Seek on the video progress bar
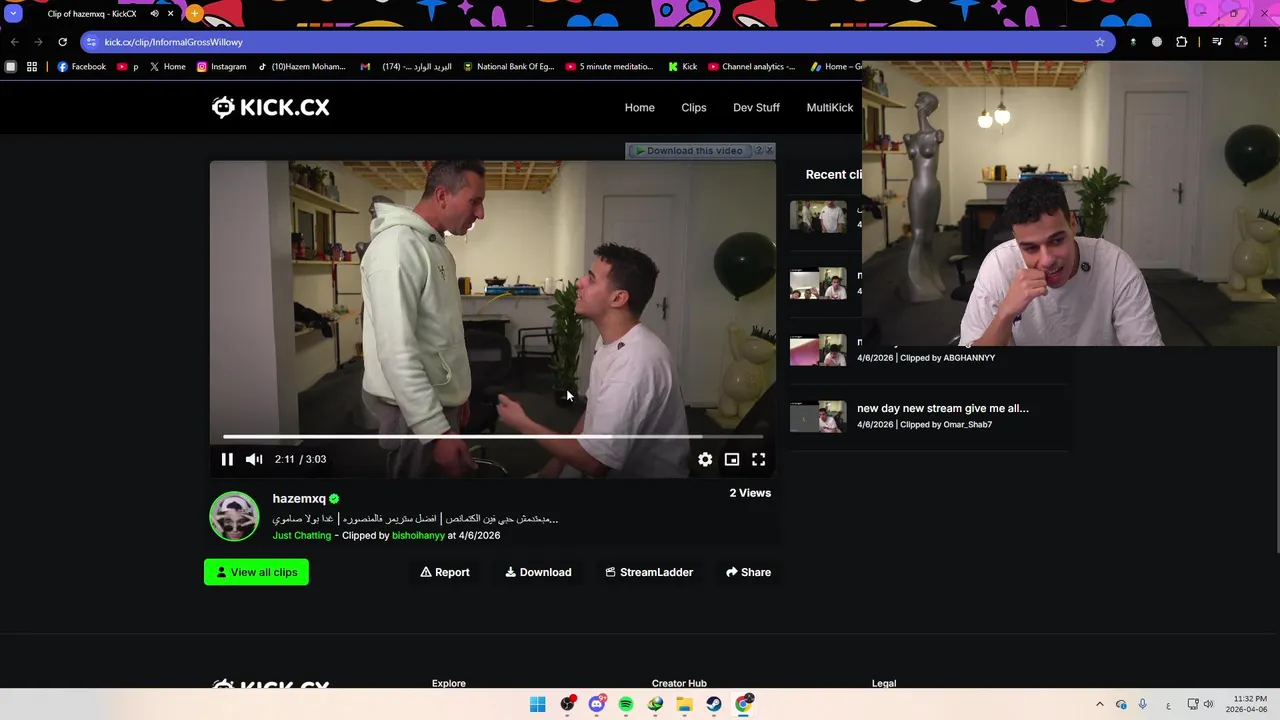 [x=492, y=437]
